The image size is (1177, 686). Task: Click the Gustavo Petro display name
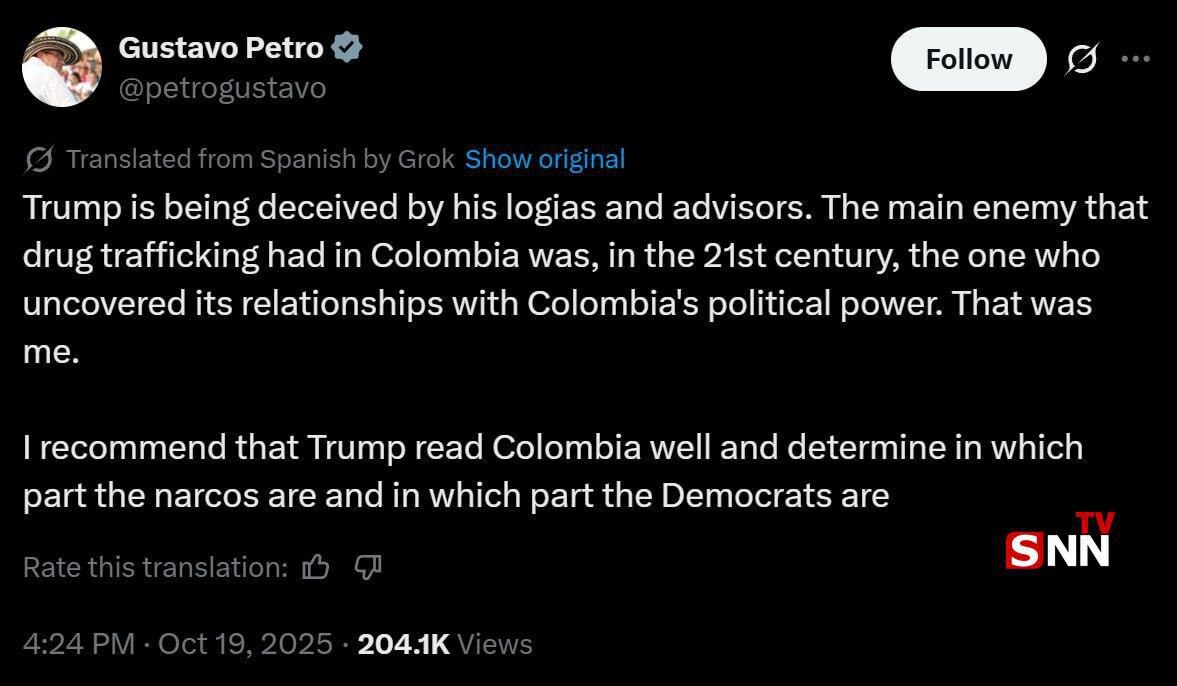[221, 47]
